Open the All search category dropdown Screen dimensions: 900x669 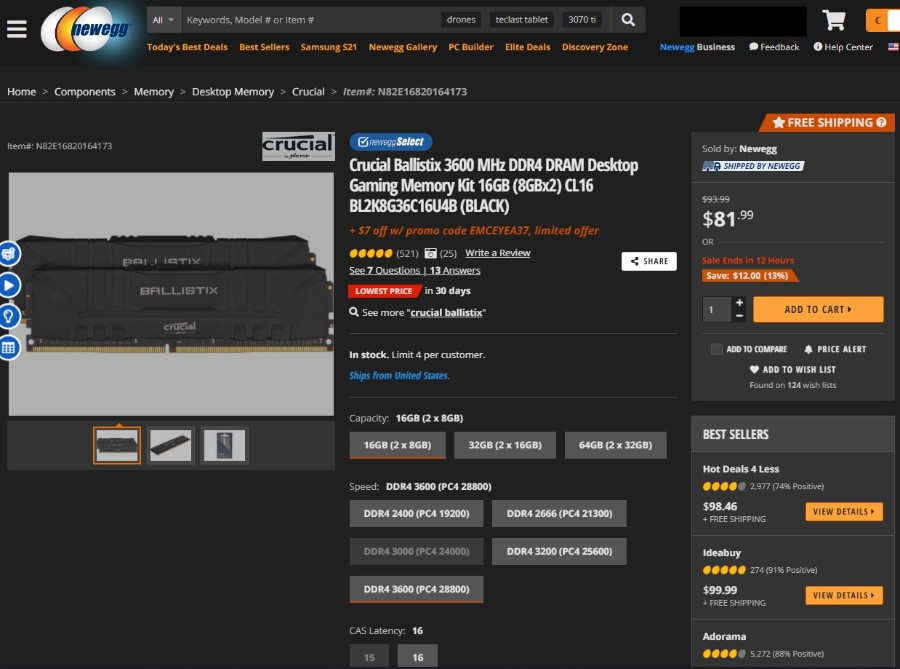[164, 20]
